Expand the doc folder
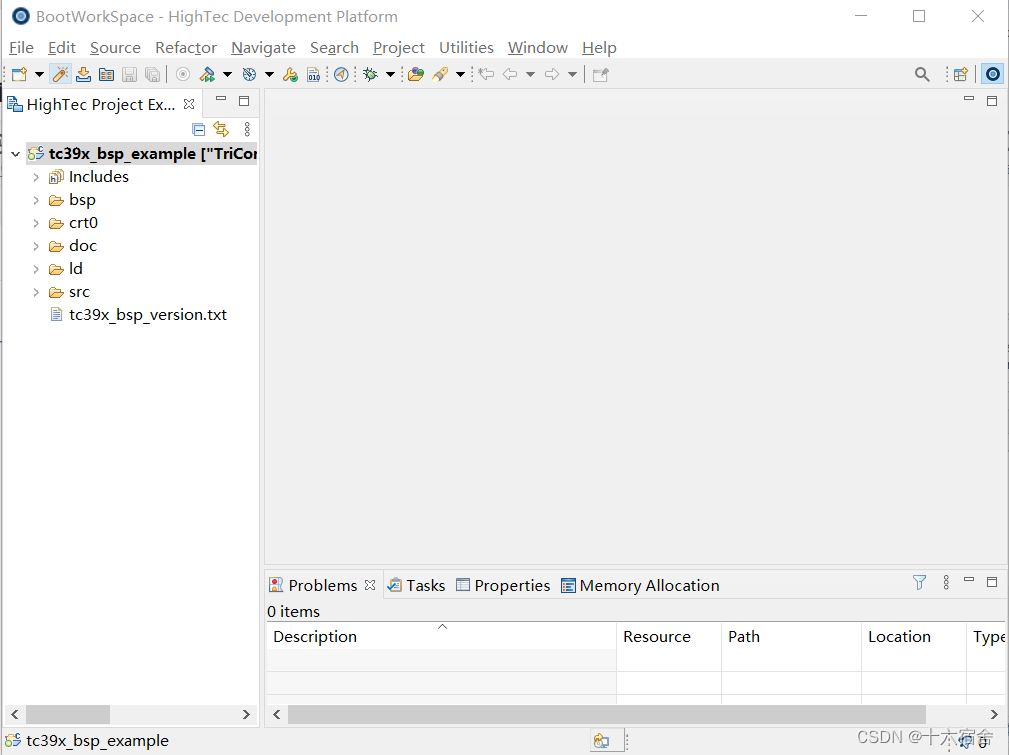This screenshot has height=755, width=1009. click(x=36, y=246)
